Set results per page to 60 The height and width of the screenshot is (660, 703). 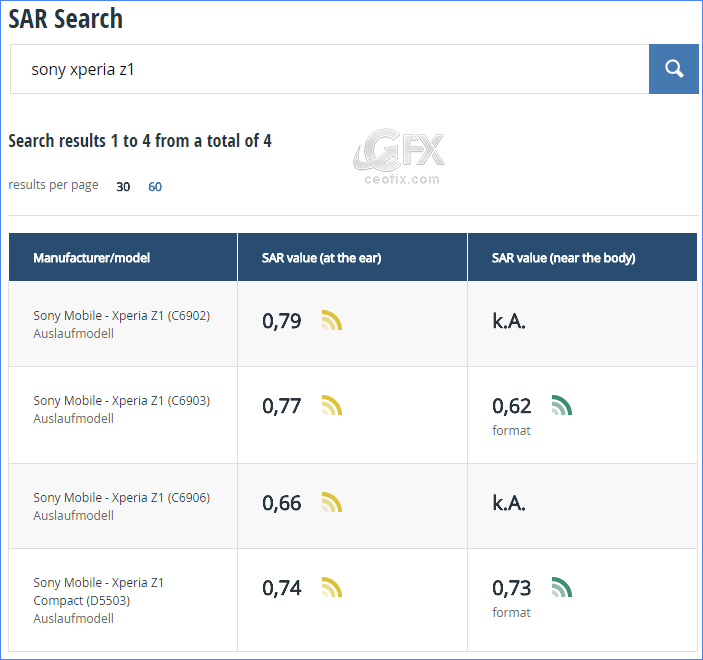tap(155, 187)
